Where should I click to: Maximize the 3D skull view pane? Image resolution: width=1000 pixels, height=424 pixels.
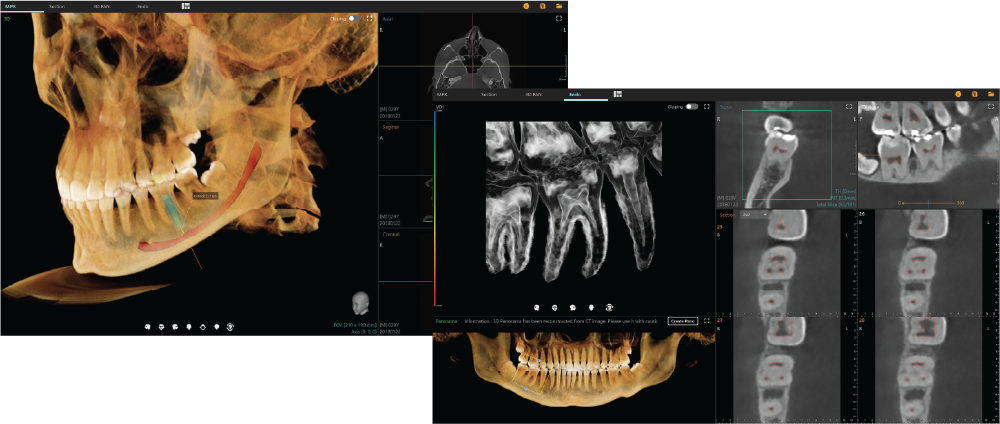pyautogui.click(x=371, y=18)
